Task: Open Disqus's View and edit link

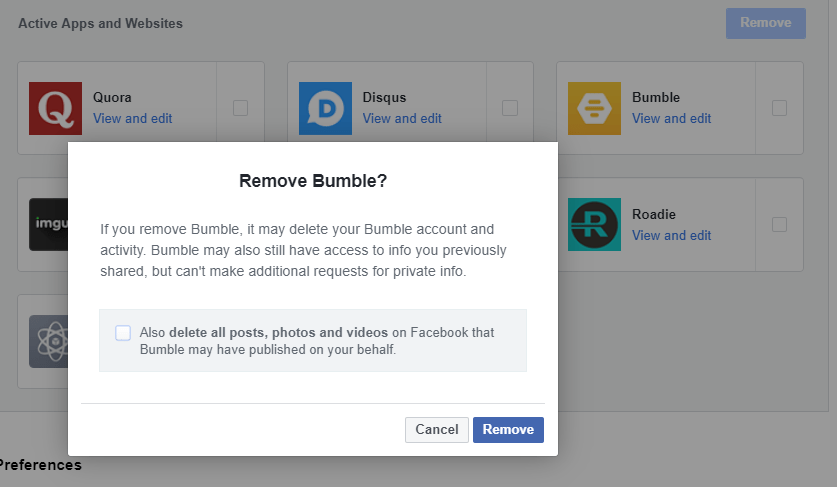Action: [x=402, y=119]
